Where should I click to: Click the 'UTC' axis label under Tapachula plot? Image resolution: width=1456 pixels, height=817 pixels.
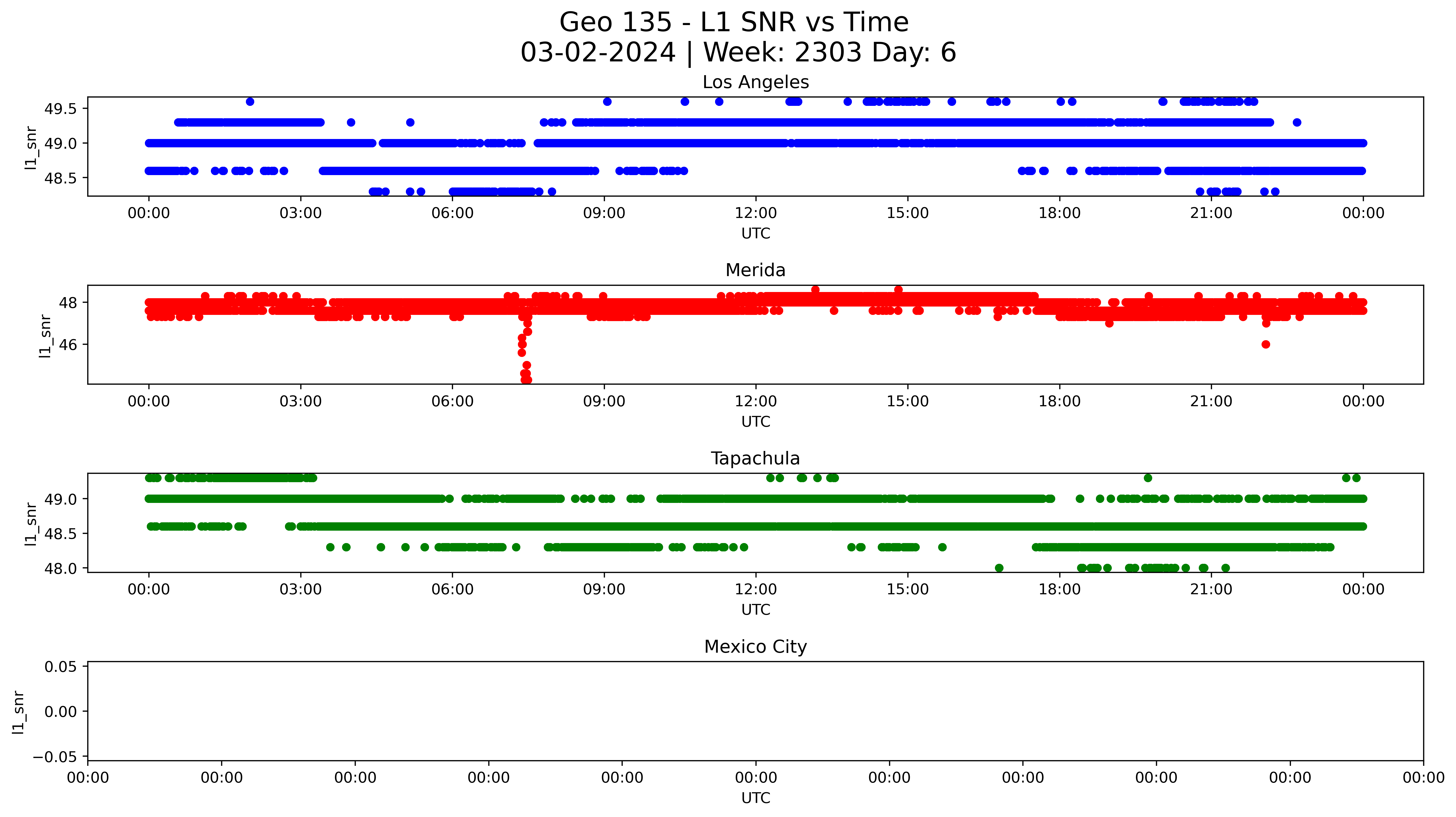(x=756, y=610)
